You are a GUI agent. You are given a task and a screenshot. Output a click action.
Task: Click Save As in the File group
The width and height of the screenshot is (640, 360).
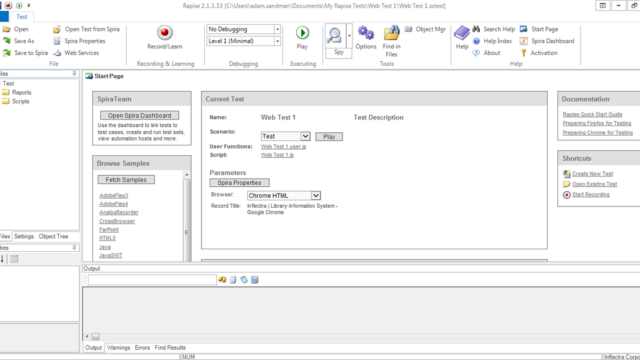[24, 41]
